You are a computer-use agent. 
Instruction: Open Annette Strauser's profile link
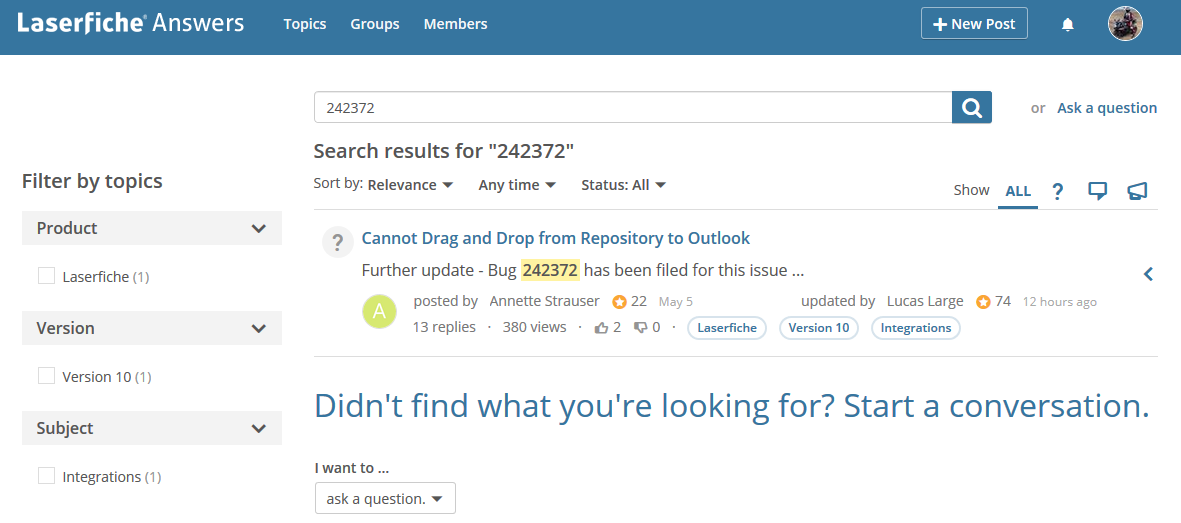coord(545,301)
